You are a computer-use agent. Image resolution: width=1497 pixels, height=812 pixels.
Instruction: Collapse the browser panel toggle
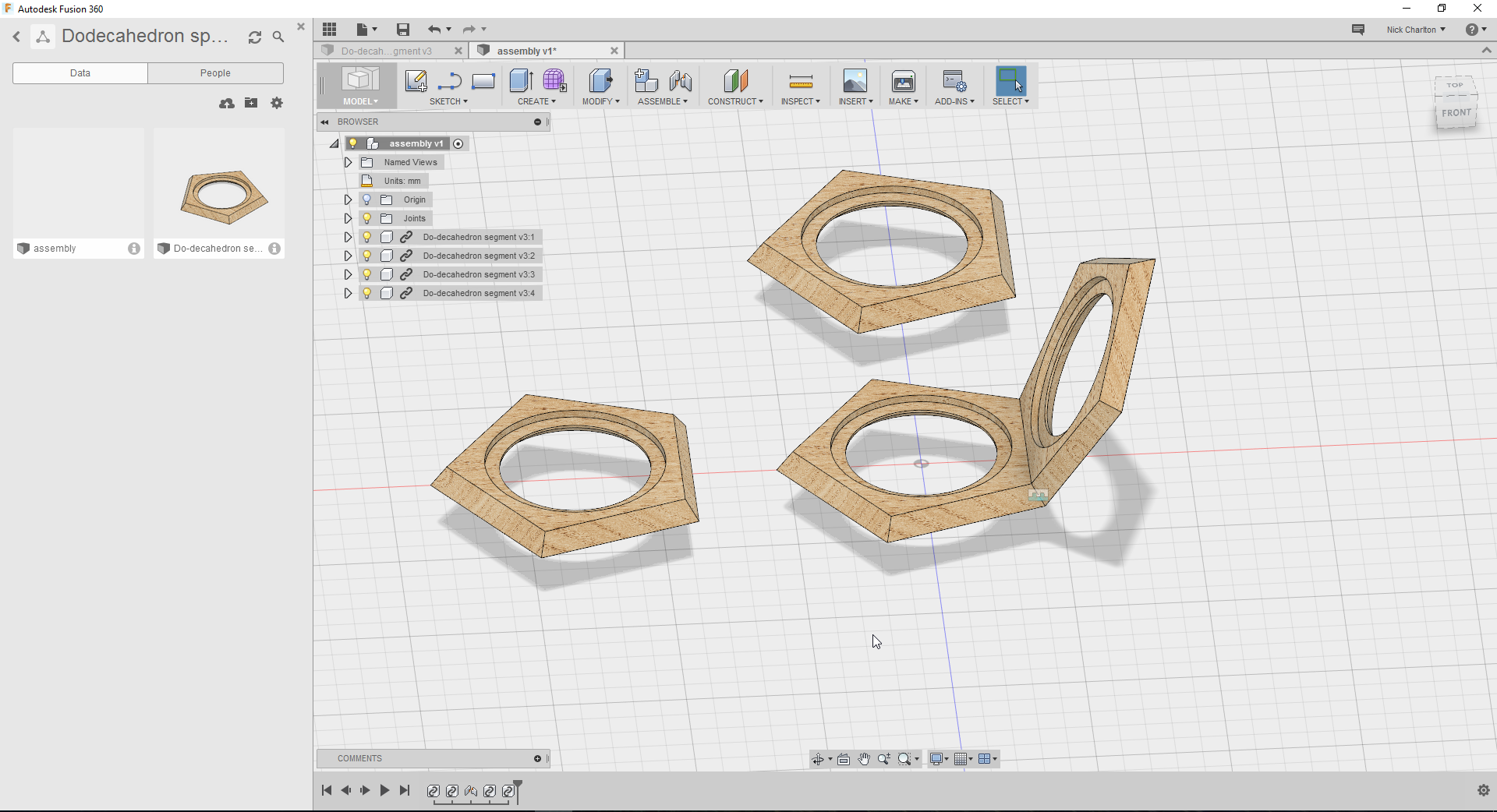coord(324,122)
